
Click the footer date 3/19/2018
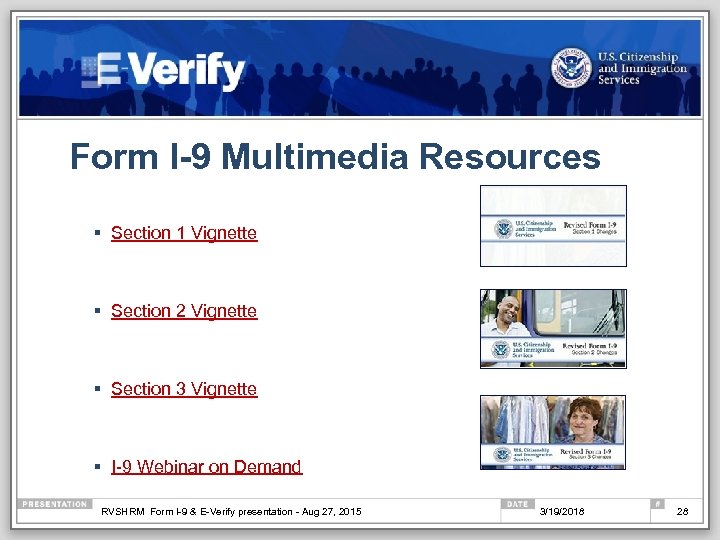[x=562, y=512]
